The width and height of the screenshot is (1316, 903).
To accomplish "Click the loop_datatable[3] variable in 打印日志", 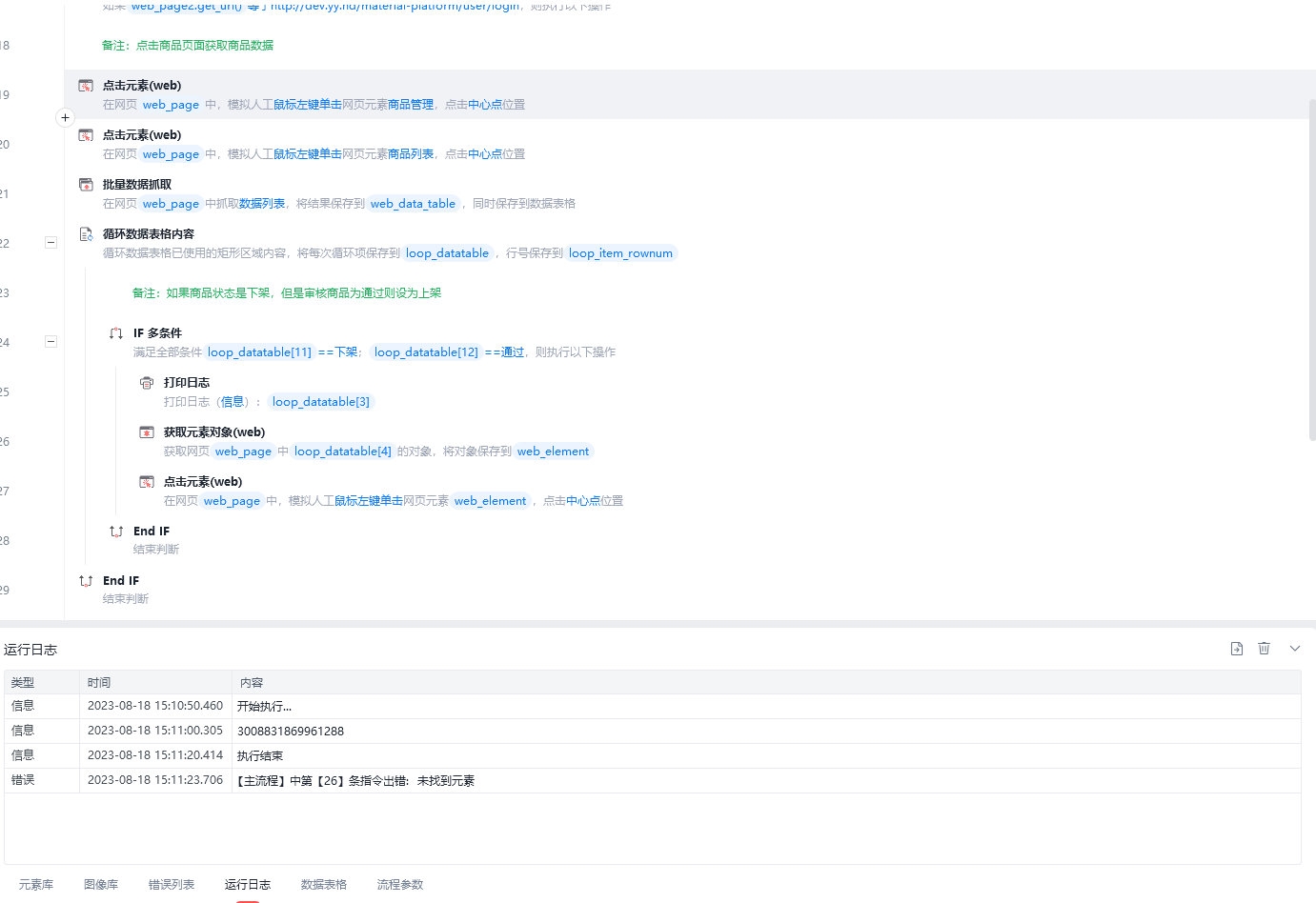I will pos(321,402).
